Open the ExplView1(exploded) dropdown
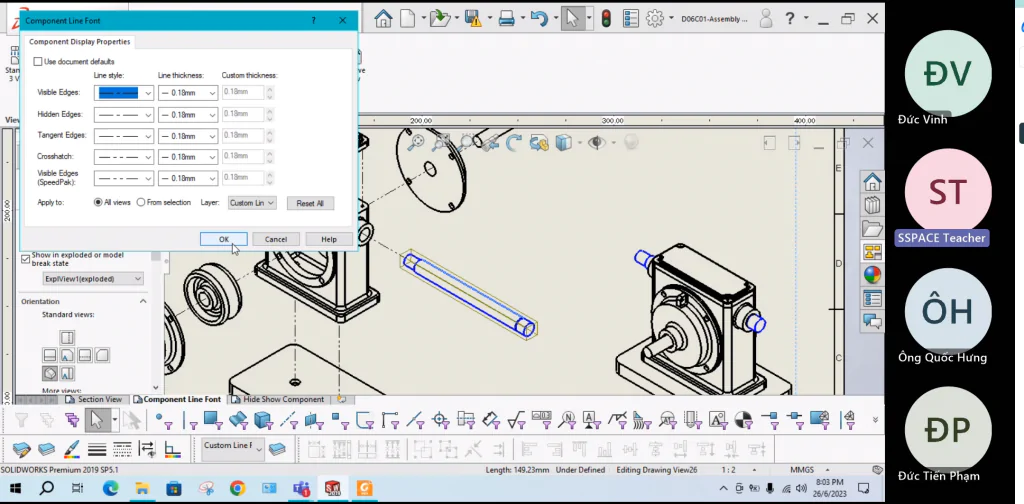The width and height of the screenshot is (1024, 504). 93,279
